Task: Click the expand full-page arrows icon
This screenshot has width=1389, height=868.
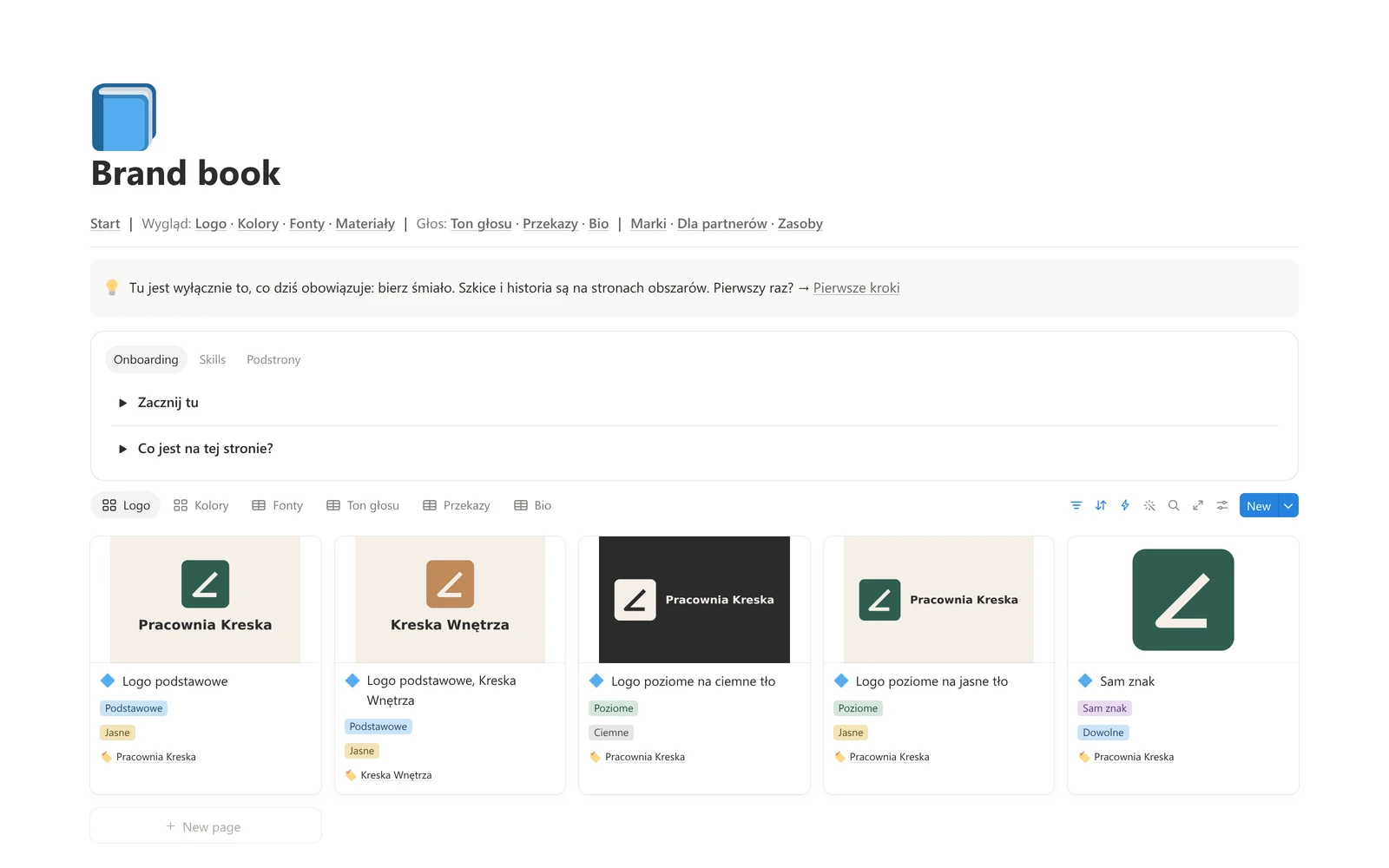Action: point(1198,505)
